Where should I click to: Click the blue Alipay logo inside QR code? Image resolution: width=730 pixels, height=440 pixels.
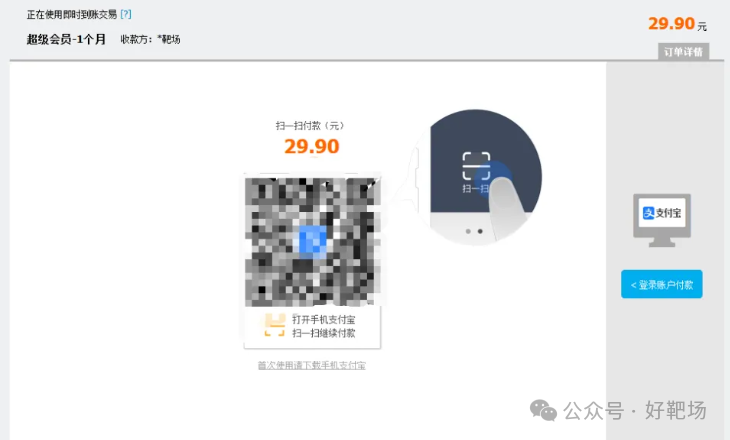tap(312, 241)
